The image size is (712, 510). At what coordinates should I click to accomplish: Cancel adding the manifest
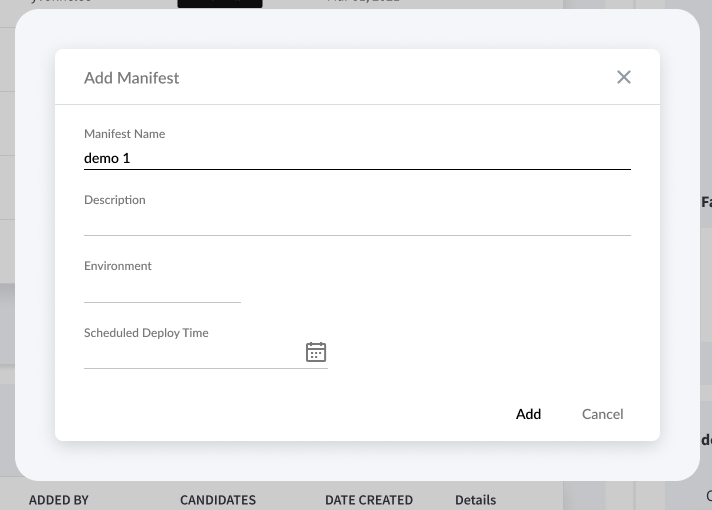602,414
